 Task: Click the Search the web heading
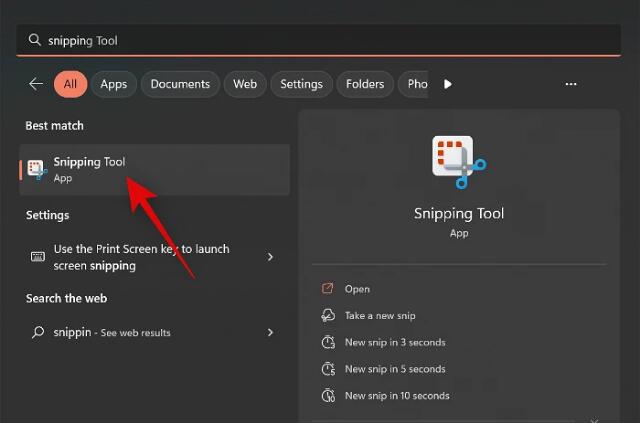66,298
